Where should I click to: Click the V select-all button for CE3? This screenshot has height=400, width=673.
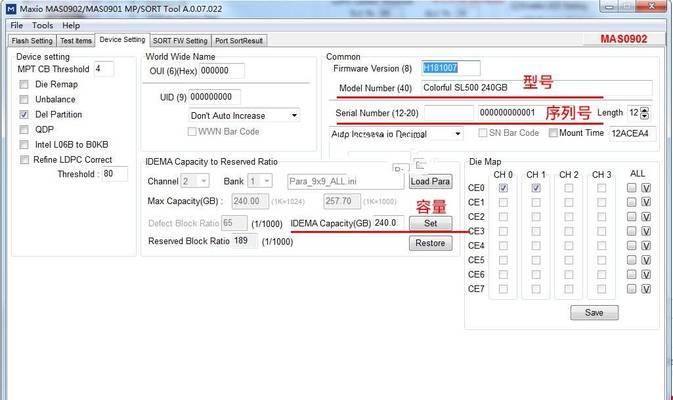pyautogui.click(x=646, y=231)
